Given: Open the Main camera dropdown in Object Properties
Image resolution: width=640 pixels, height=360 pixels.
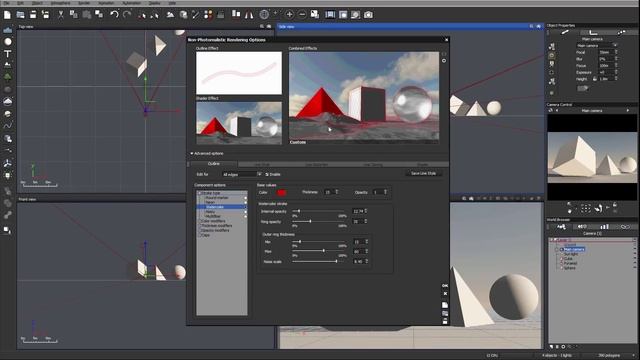Looking at the screenshot, I should click(x=596, y=45).
